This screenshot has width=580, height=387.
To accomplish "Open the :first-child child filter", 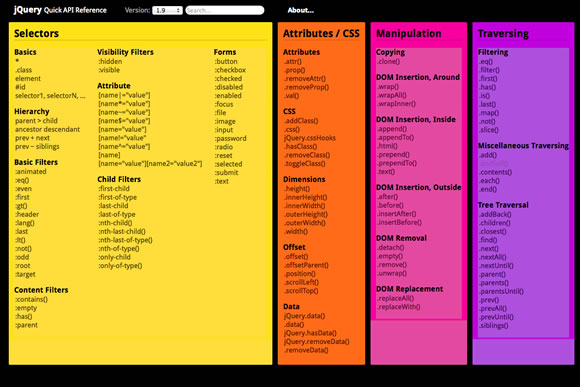I will (114, 188).
